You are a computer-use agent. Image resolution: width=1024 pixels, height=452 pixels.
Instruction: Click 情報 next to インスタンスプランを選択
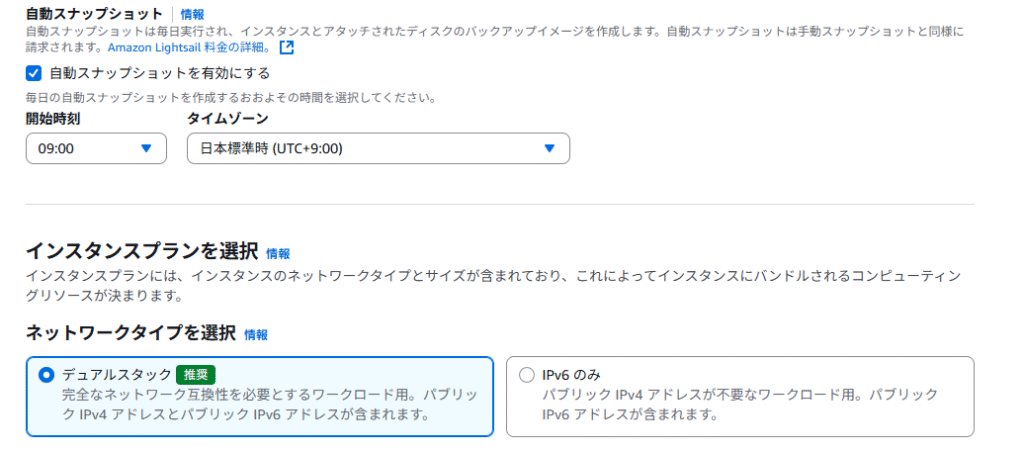[x=278, y=253]
